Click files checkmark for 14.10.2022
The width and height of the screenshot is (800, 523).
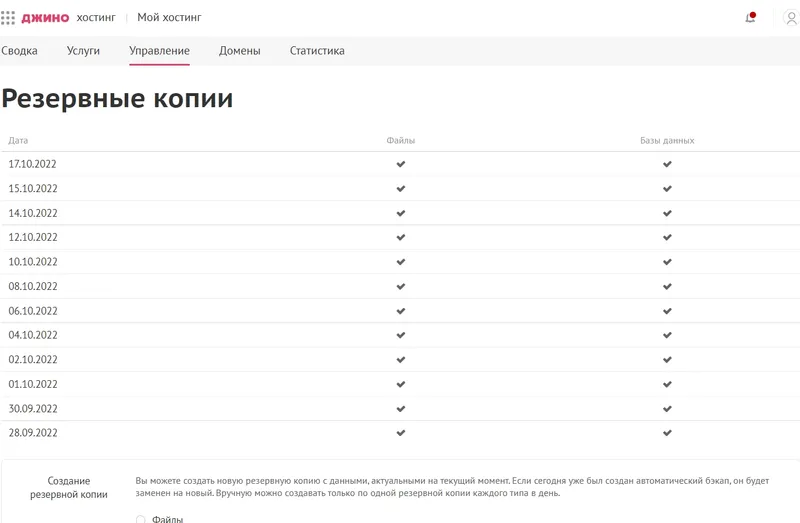(401, 213)
